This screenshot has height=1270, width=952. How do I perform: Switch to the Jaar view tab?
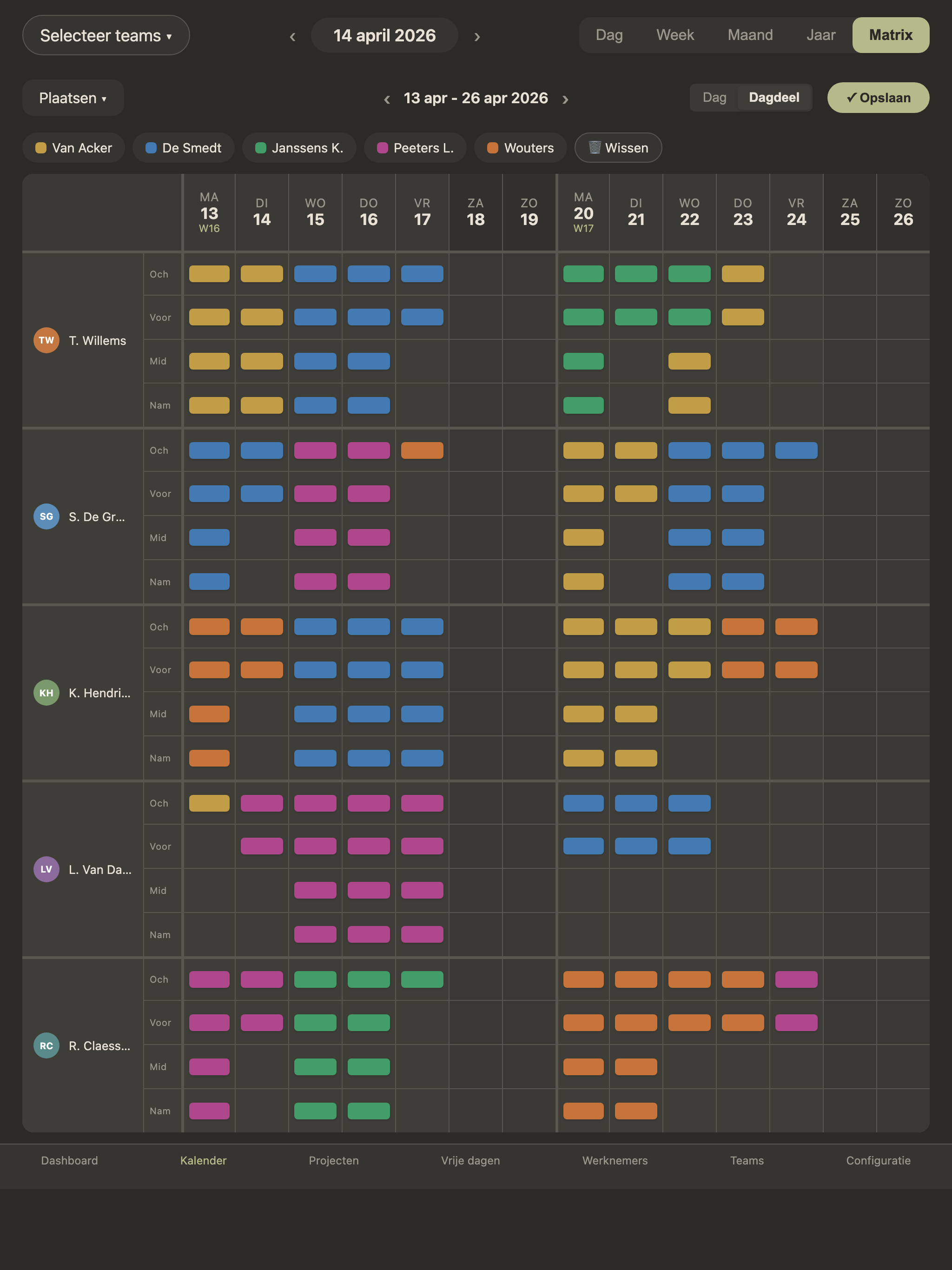pos(821,35)
